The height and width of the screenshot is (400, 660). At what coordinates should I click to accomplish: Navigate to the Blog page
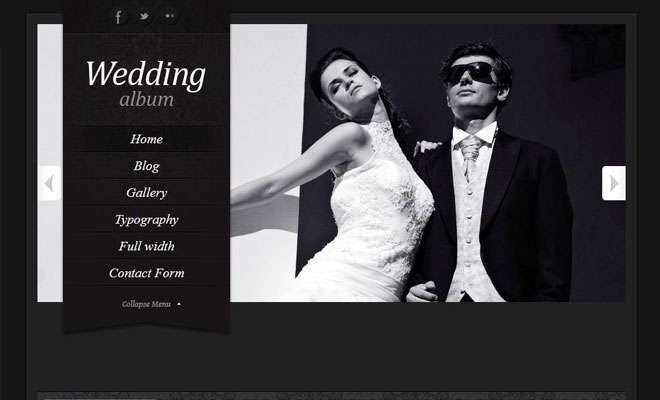coord(146,166)
